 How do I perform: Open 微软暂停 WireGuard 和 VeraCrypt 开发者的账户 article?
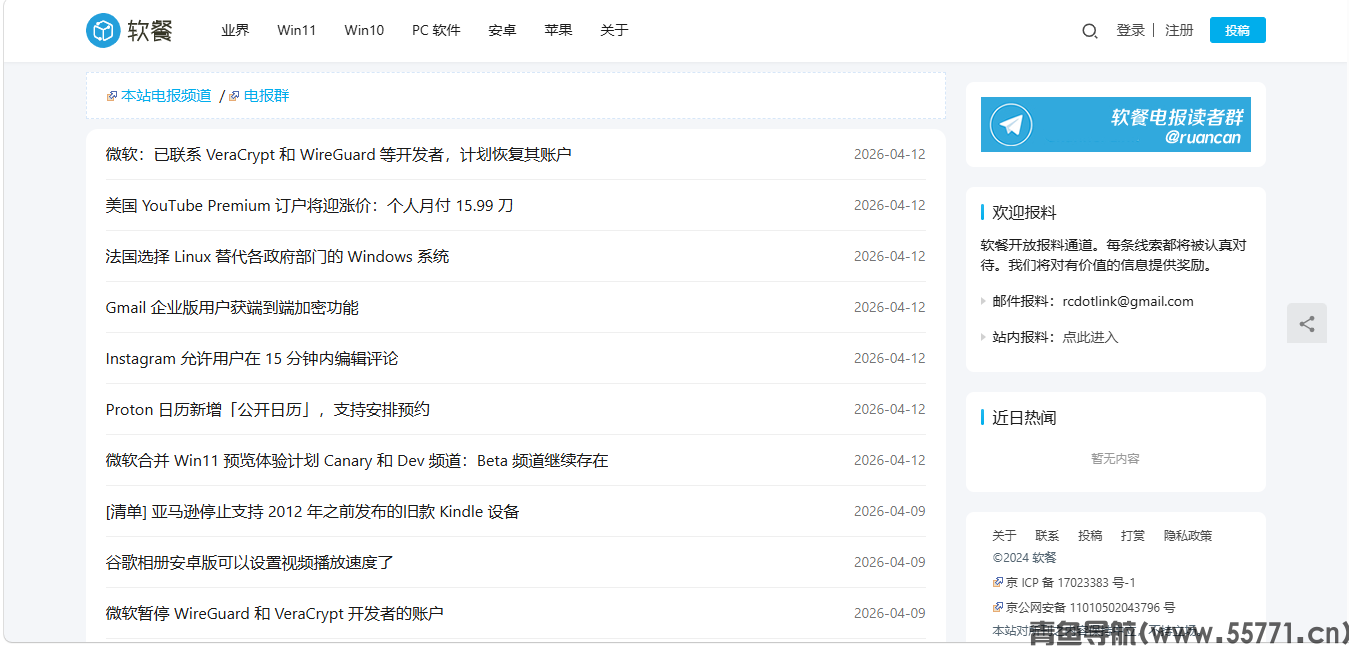[x=274, y=614]
